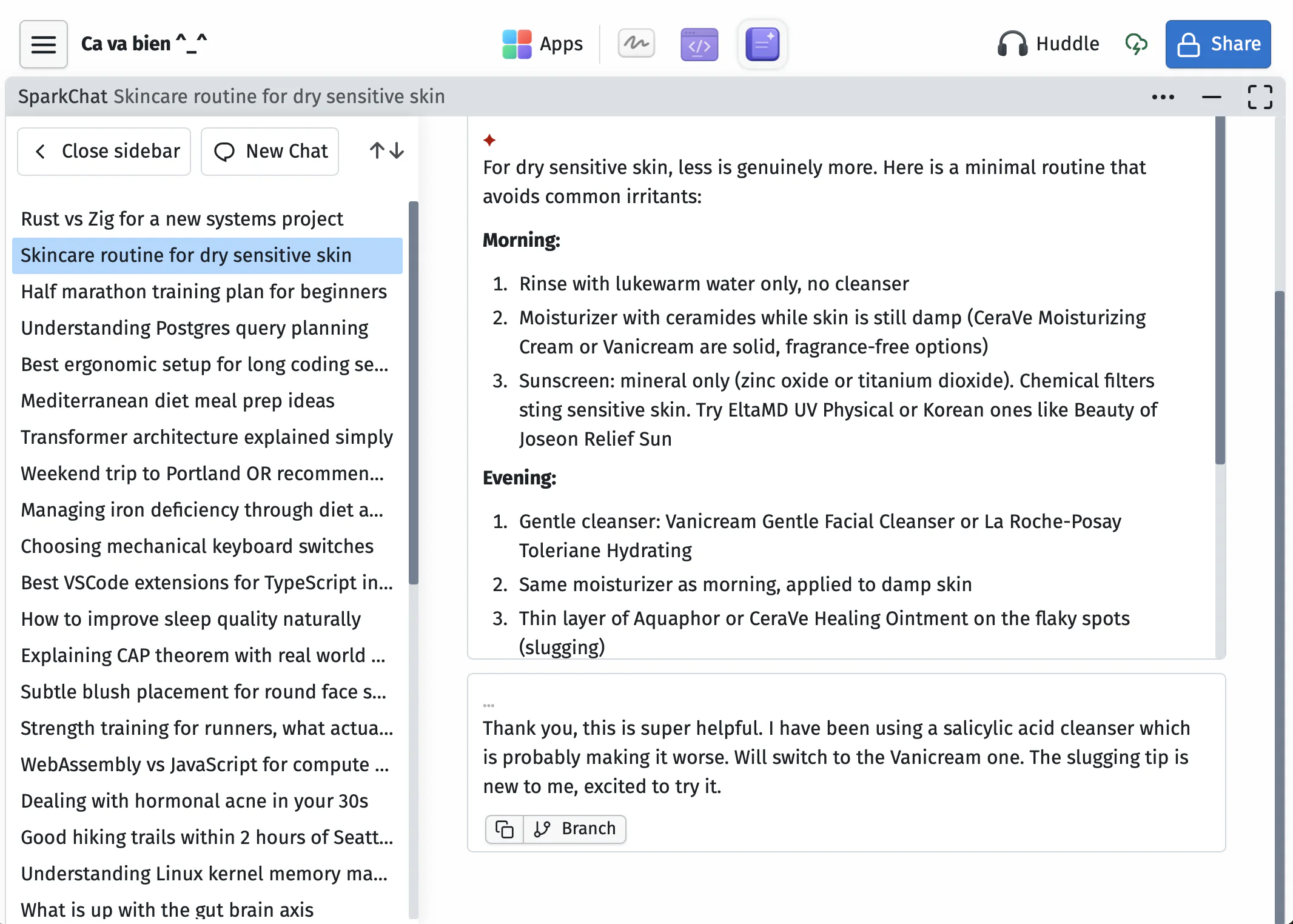This screenshot has height=924, width=1293.
Task: Expand SparkChat panel to fullscreen
Action: [x=1260, y=97]
